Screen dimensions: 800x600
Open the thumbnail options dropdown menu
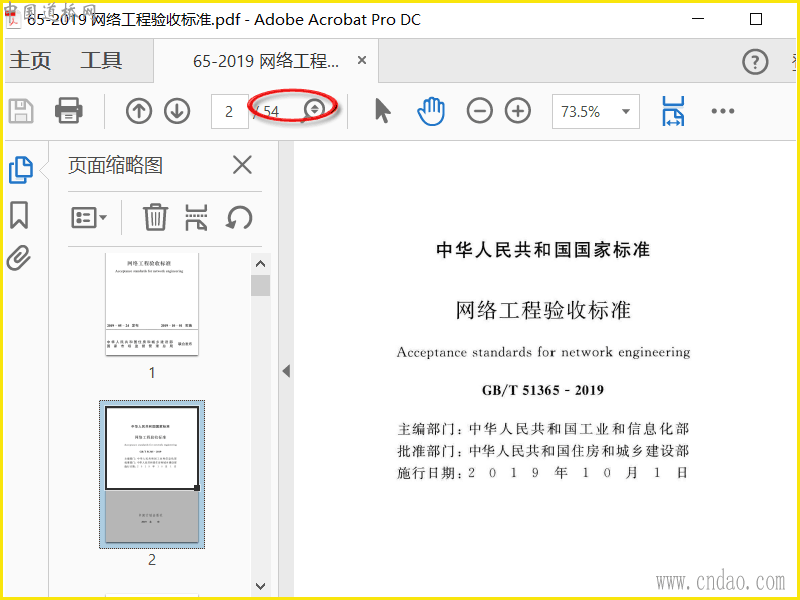pyautogui.click(x=89, y=218)
